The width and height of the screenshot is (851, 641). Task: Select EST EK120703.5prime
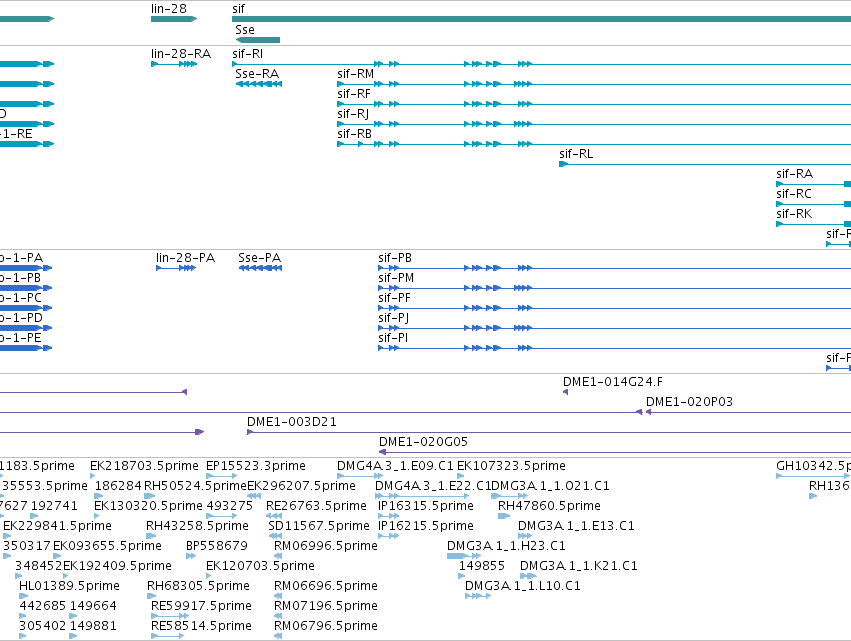[261, 567]
